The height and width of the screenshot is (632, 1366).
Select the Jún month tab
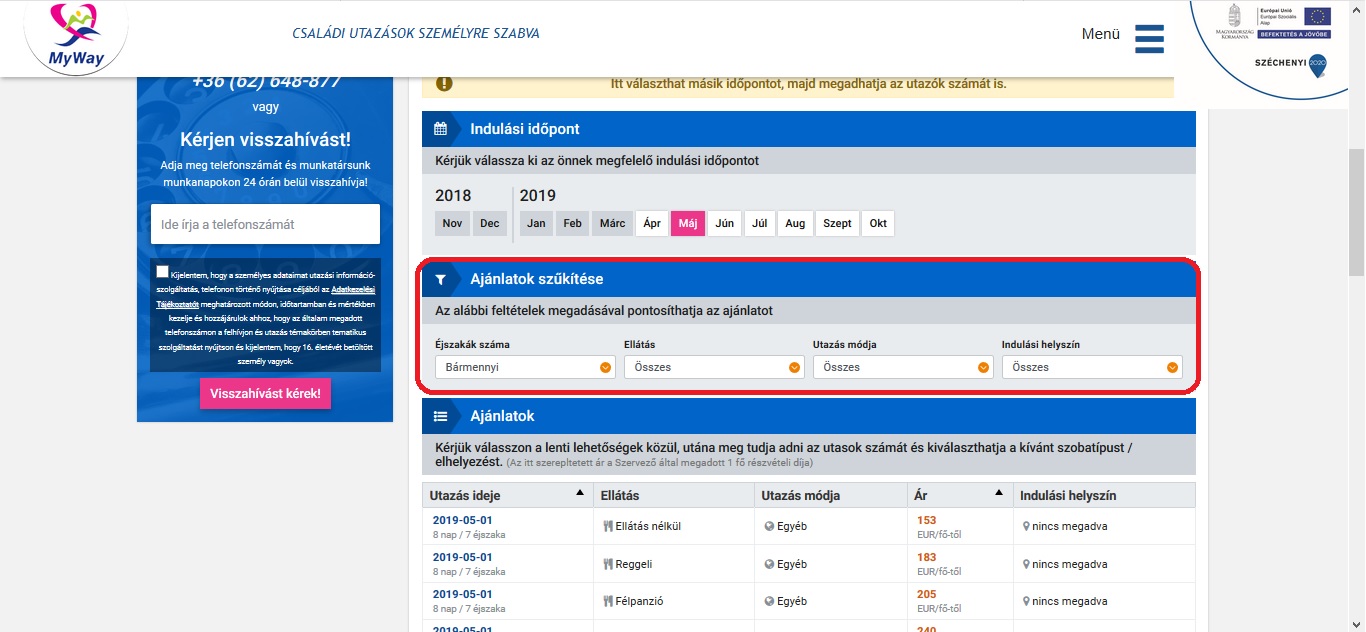pos(724,223)
